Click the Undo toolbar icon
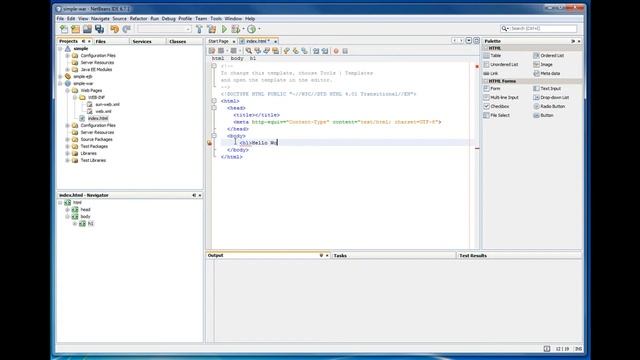The height and width of the screenshot is (360, 640). [115, 29]
